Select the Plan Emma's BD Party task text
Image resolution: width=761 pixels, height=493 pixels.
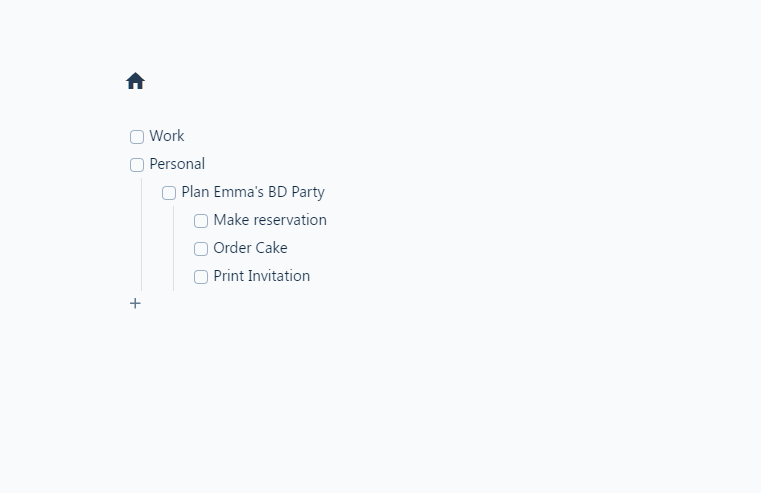(x=253, y=192)
